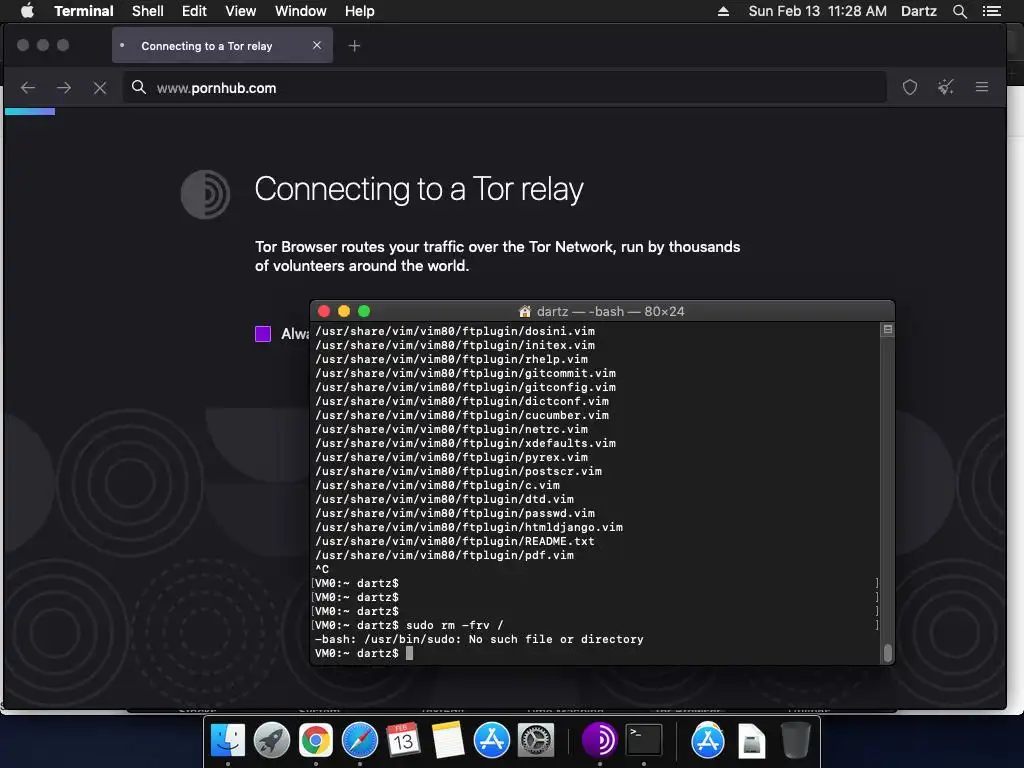
Task: Minimize the Terminal window with yellow button
Action: point(344,312)
